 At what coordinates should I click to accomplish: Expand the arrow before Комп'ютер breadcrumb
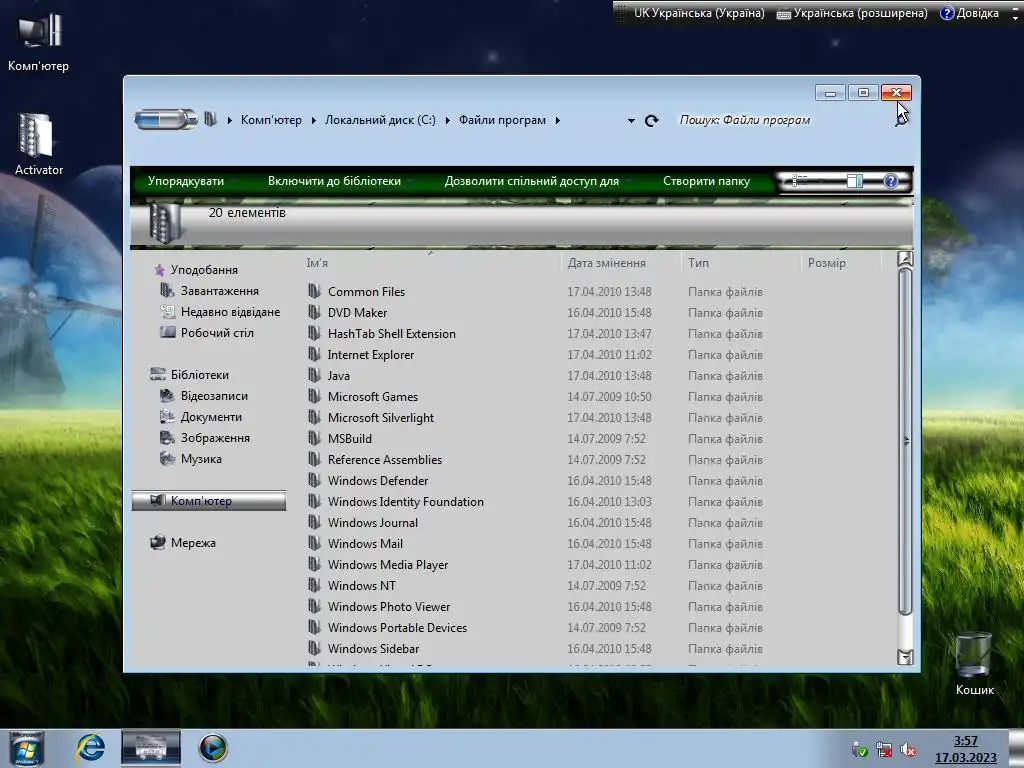(230, 120)
